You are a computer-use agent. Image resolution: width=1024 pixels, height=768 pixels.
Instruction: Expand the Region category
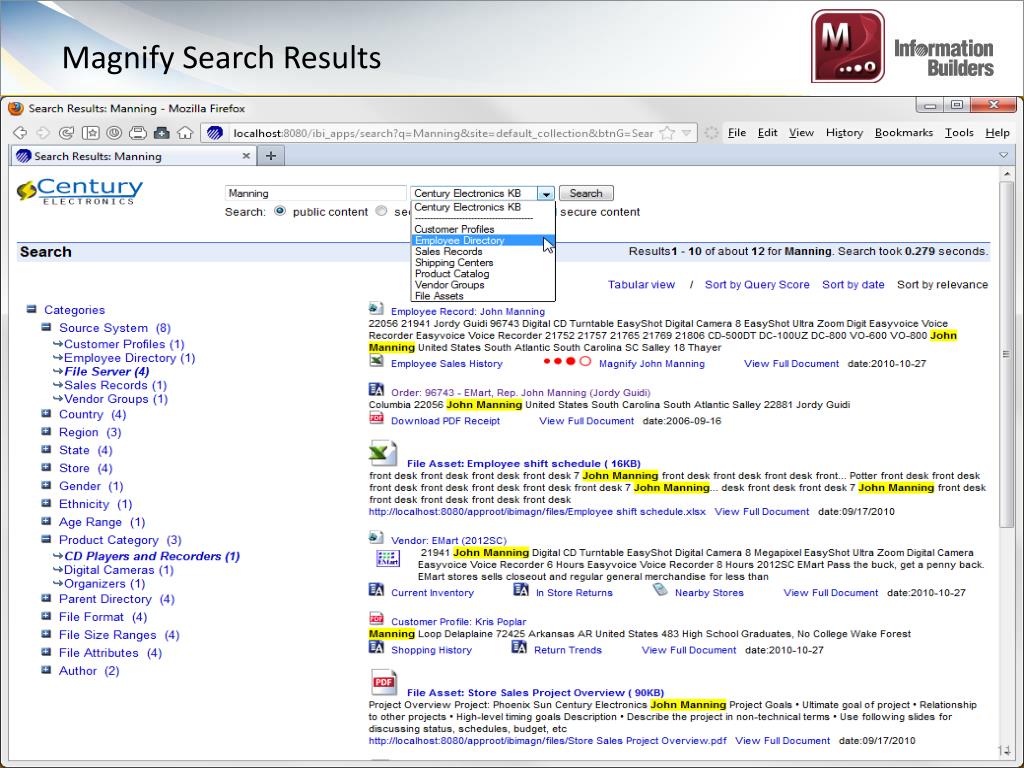pos(46,431)
